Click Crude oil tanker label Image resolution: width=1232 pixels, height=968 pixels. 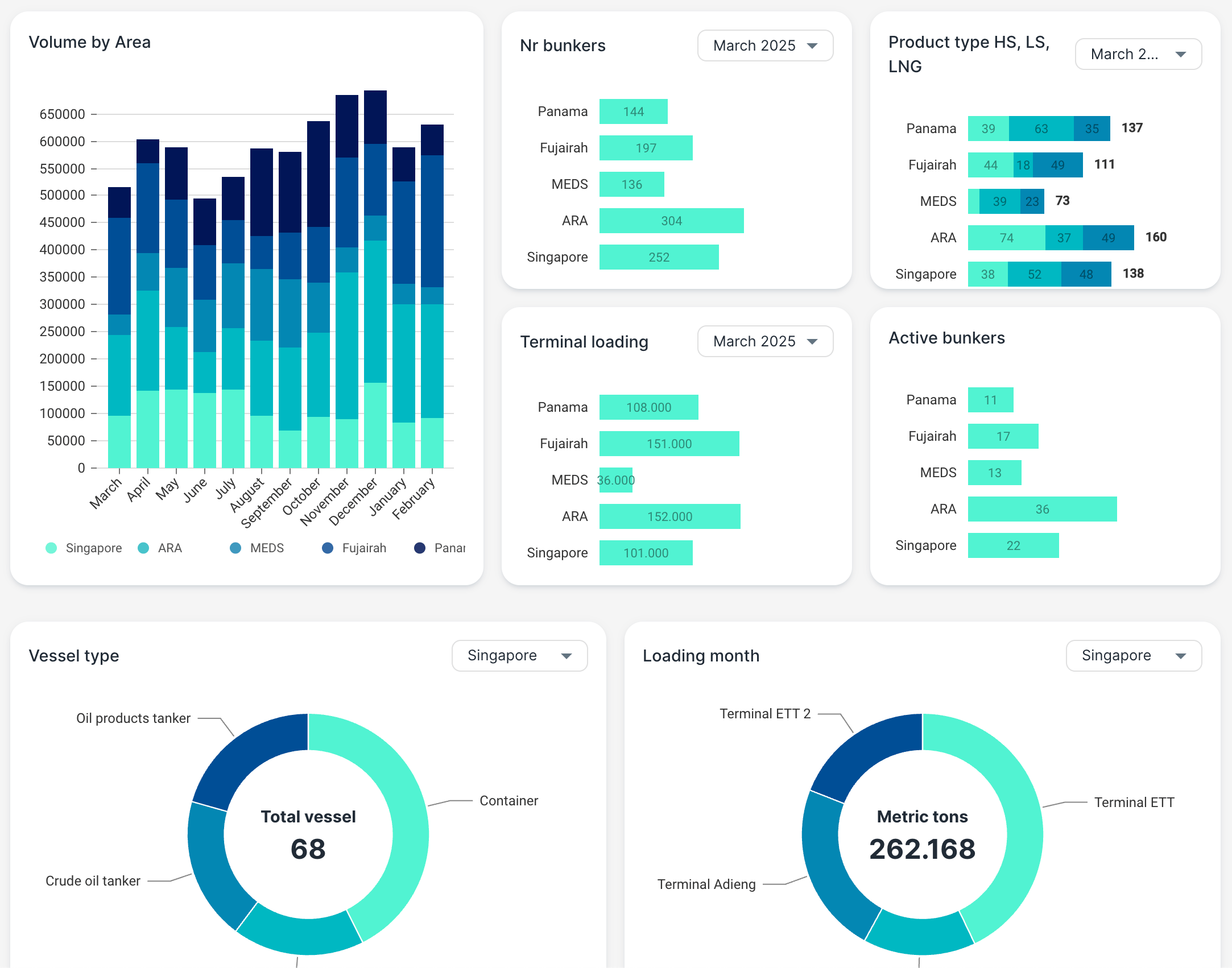click(x=93, y=881)
